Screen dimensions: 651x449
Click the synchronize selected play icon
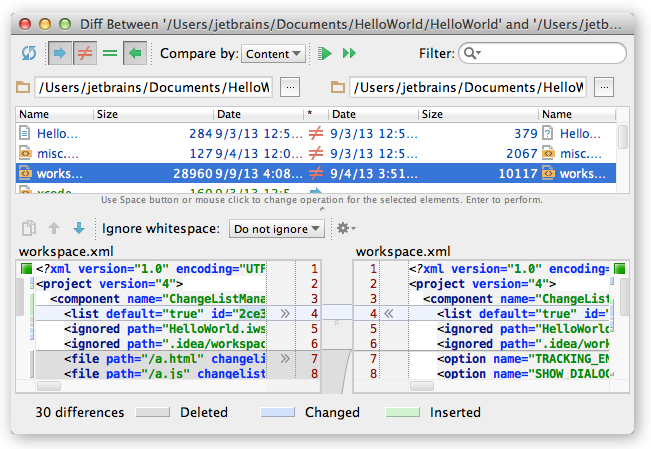325,53
